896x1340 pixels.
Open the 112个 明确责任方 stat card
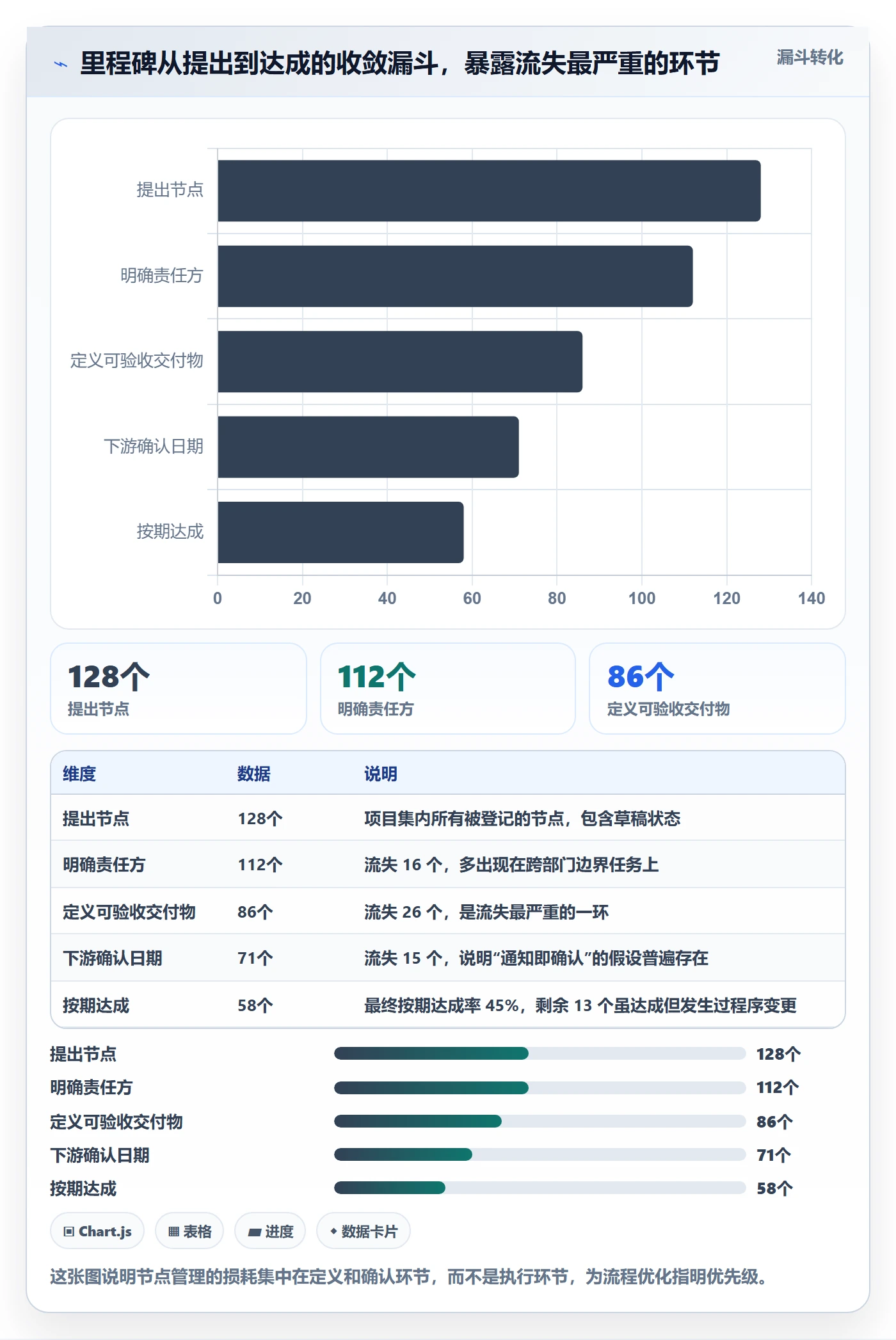448,689
